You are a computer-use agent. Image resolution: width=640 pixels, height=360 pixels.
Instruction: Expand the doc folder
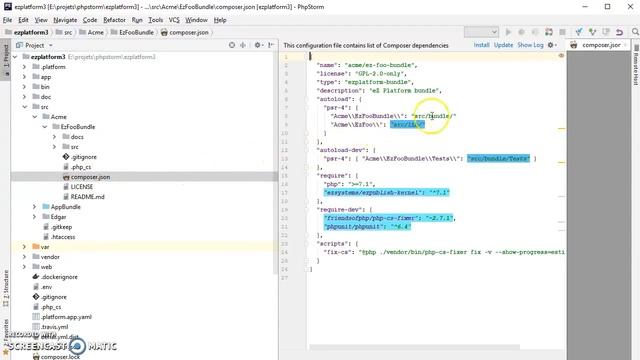24,97
